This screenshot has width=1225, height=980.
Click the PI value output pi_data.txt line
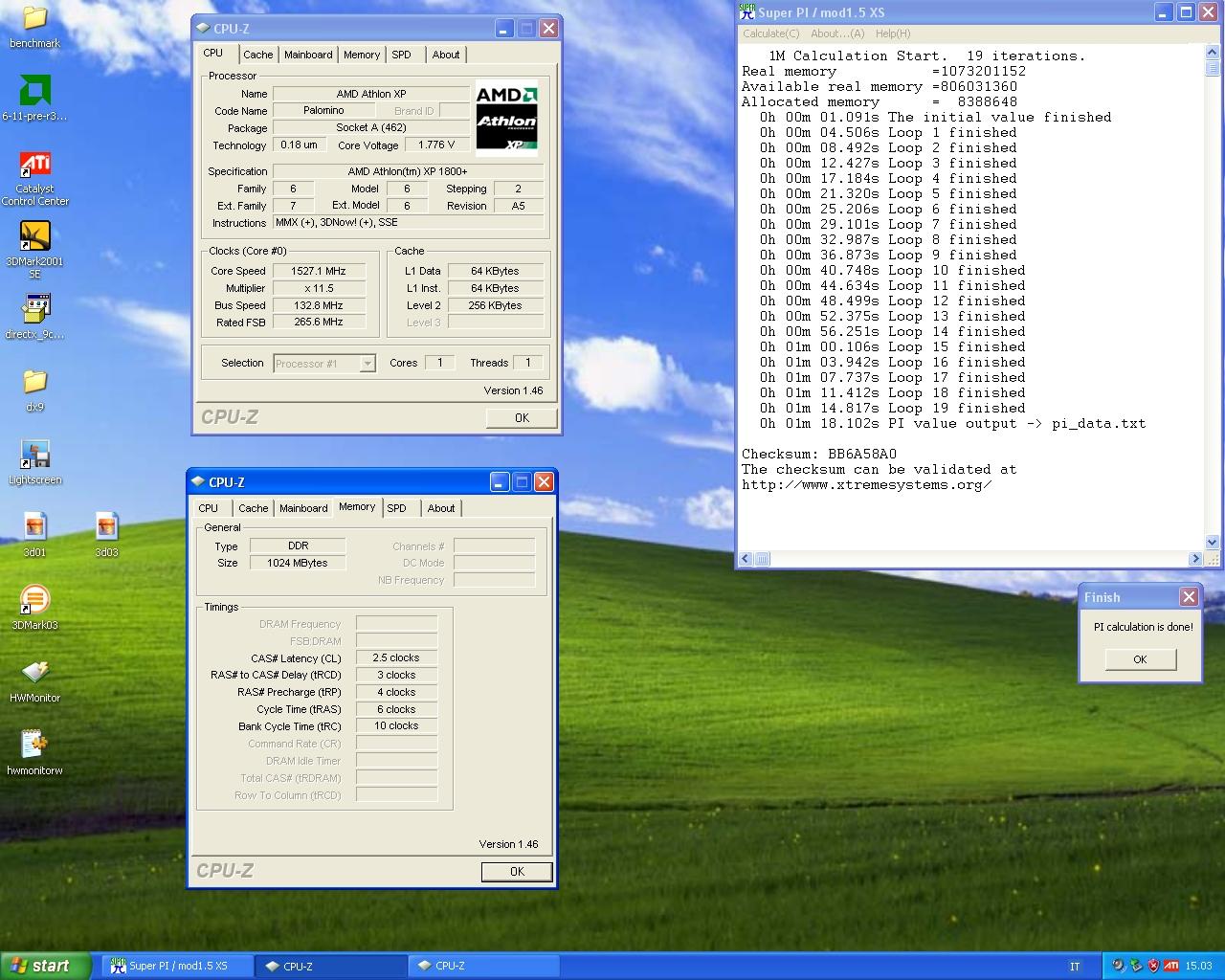point(952,423)
